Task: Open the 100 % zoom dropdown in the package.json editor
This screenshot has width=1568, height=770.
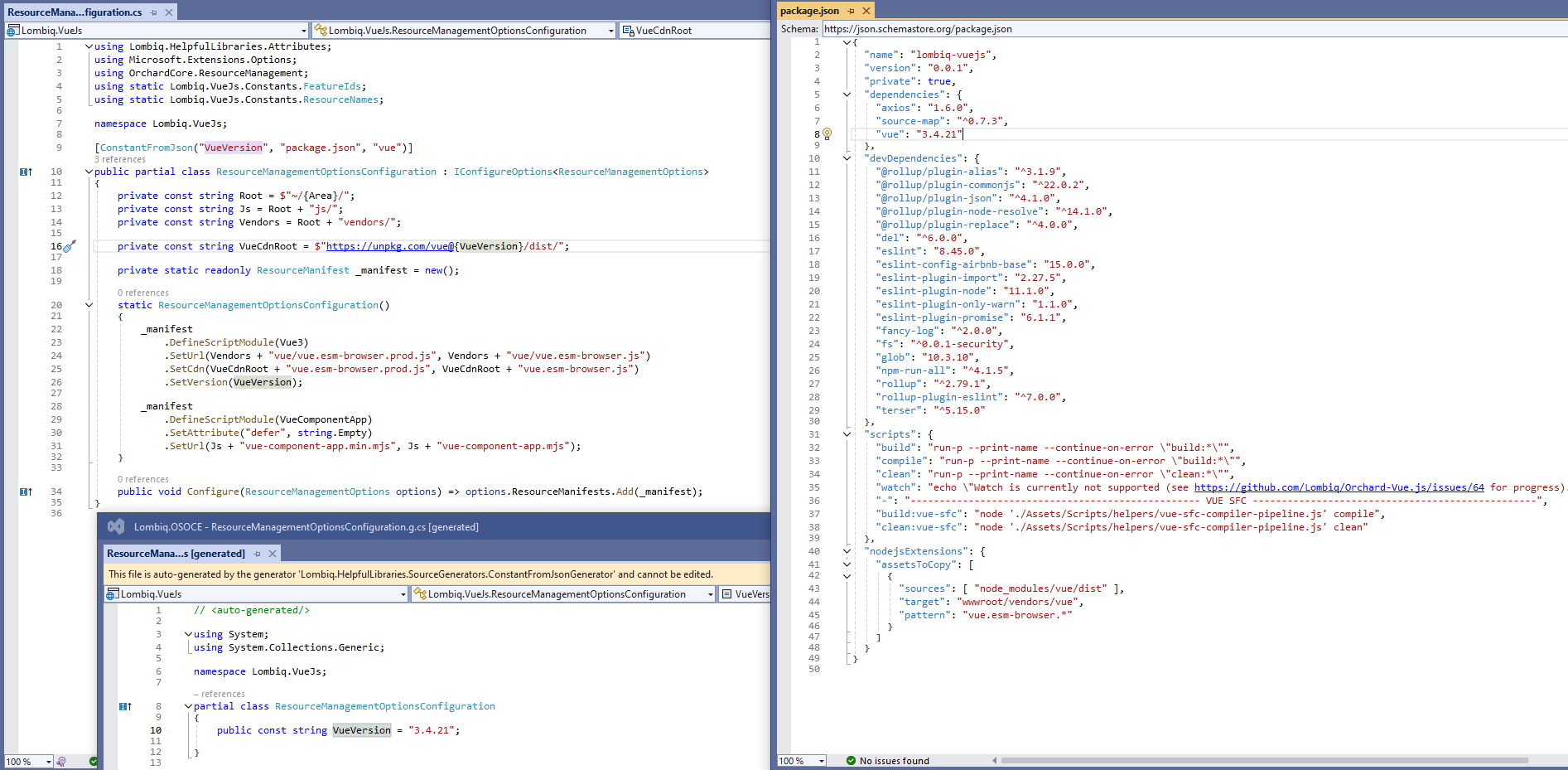Action: pos(822,761)
